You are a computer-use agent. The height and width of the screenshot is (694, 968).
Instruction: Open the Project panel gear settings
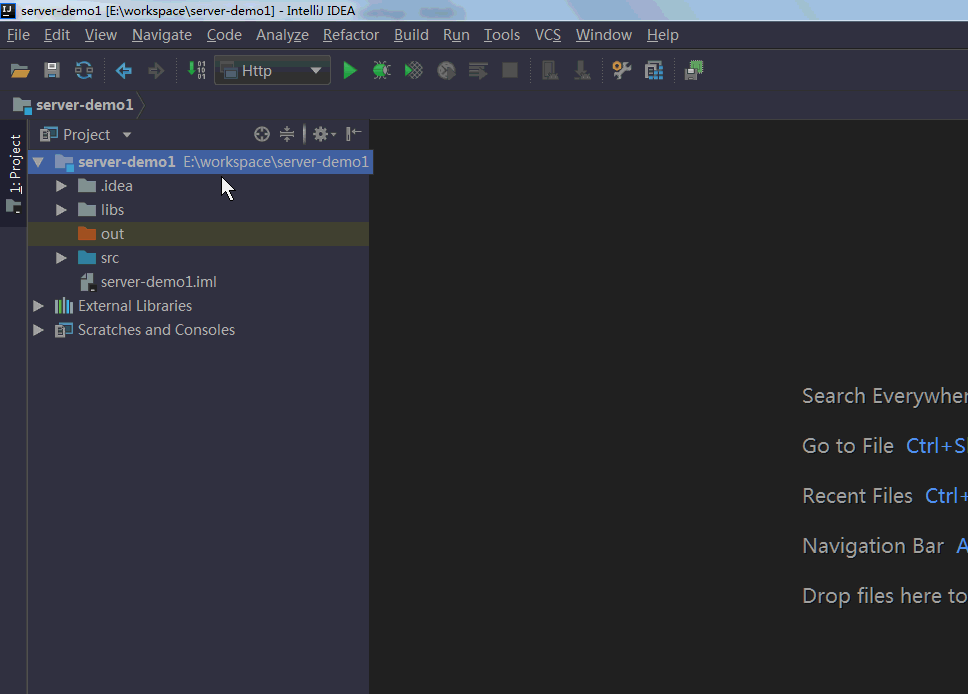coord(323,134)
